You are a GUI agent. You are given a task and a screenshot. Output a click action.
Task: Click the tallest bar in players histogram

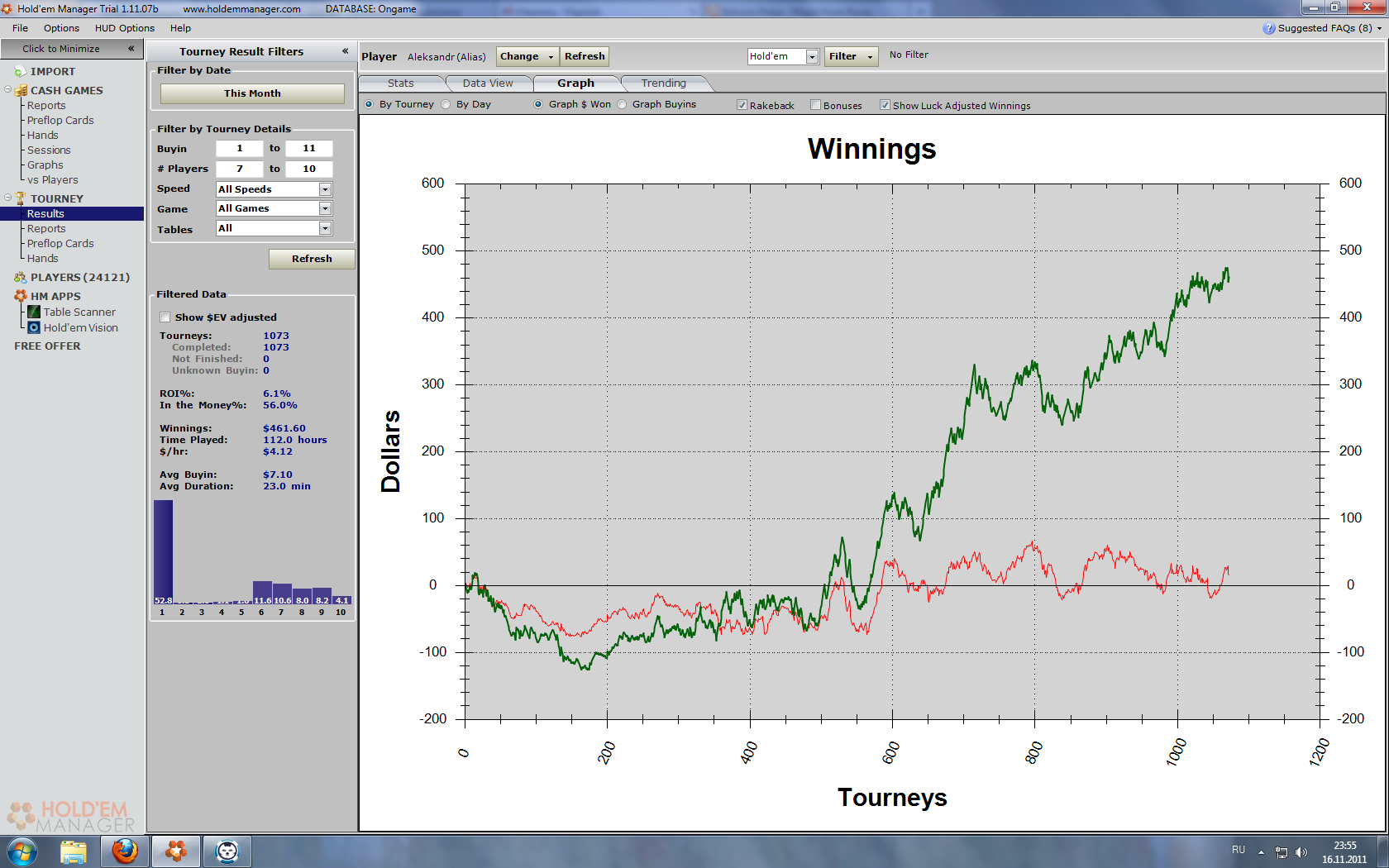[163, 551]
